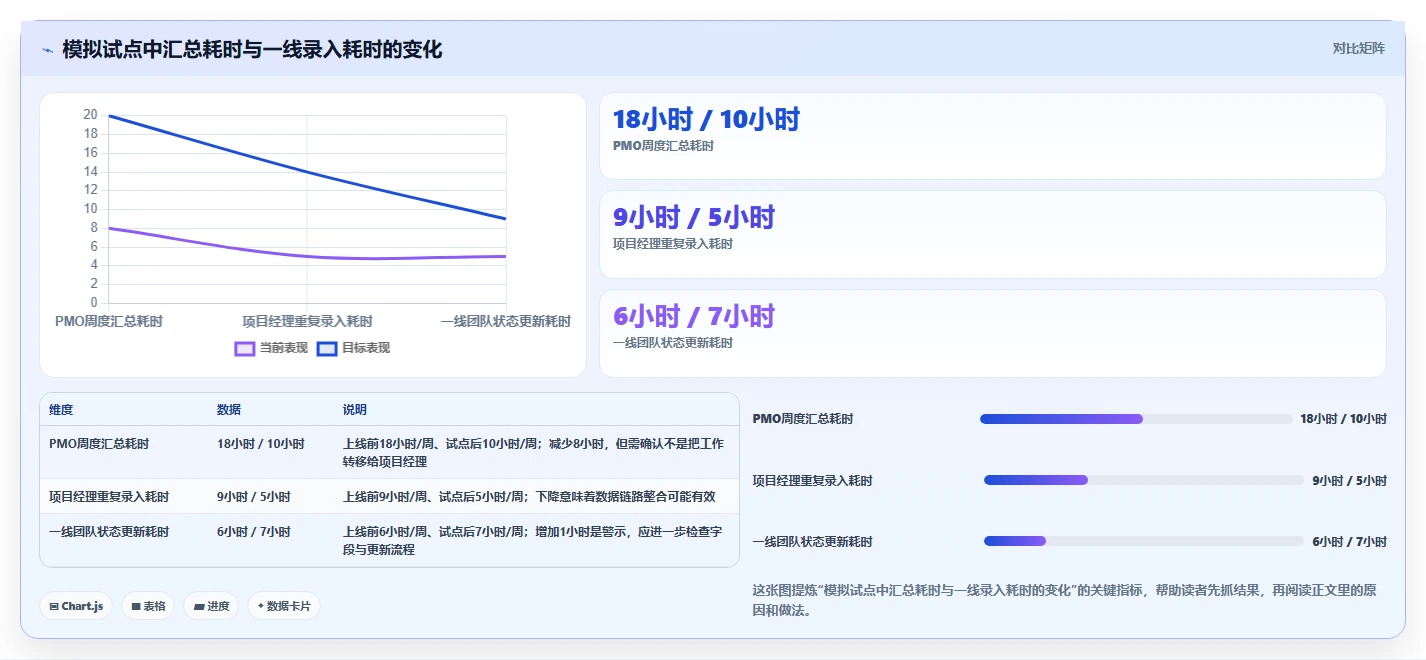Image resolution: width=1426 pixels, height=660 pixels.
Task: Click the description starting 上线前18小时/周
Action: click(533, 452)
